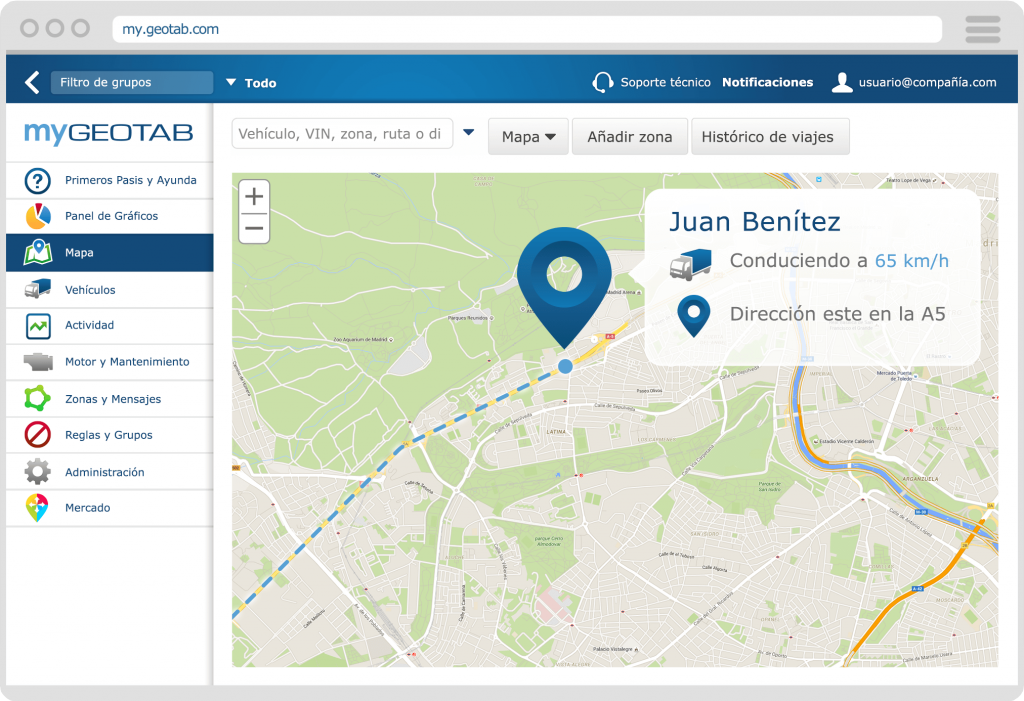Click the truck icon in the popup
Screen dimensions: 1024x701
pos(691,264)
